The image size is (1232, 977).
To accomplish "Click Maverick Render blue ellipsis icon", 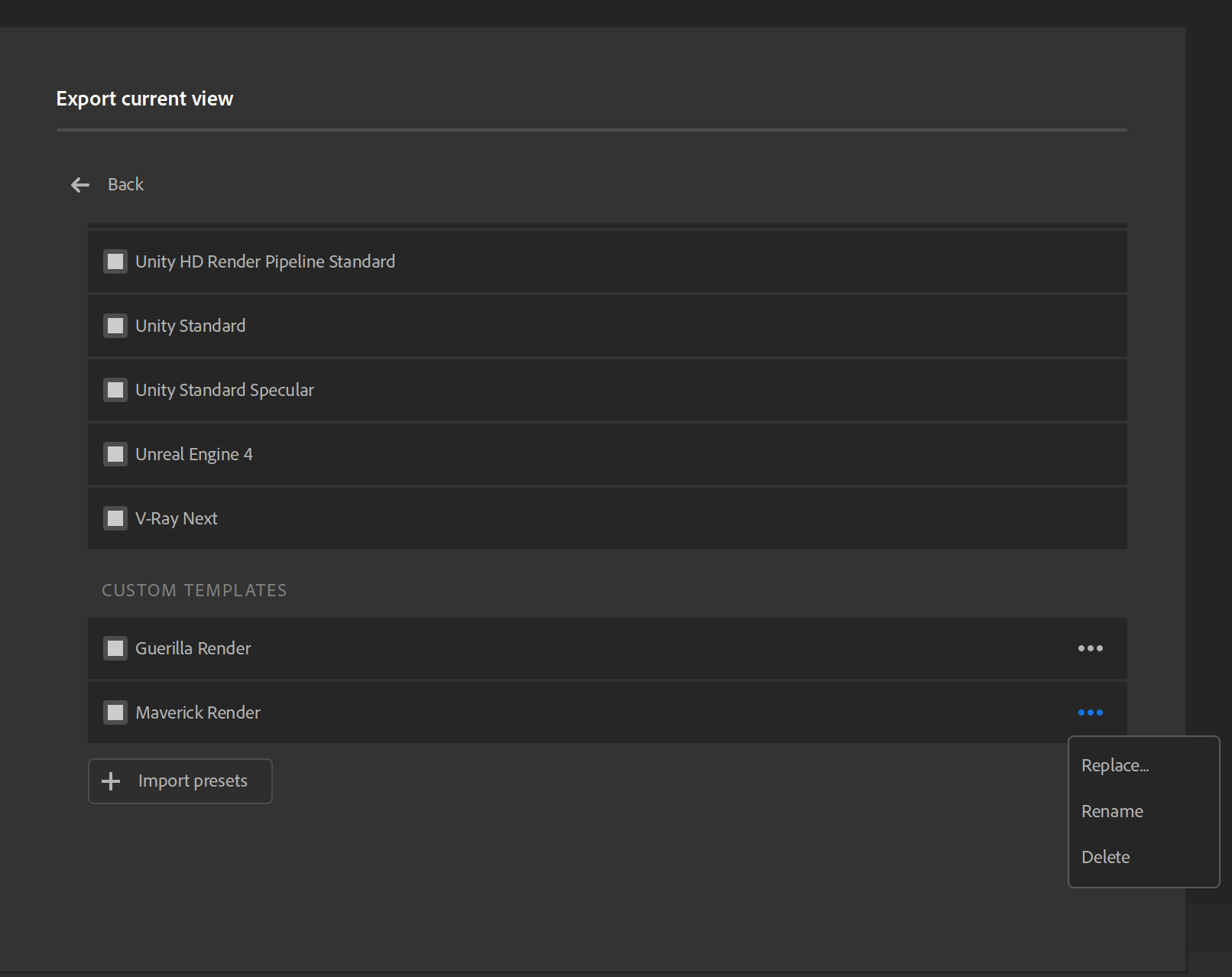I will point(1090,712).
